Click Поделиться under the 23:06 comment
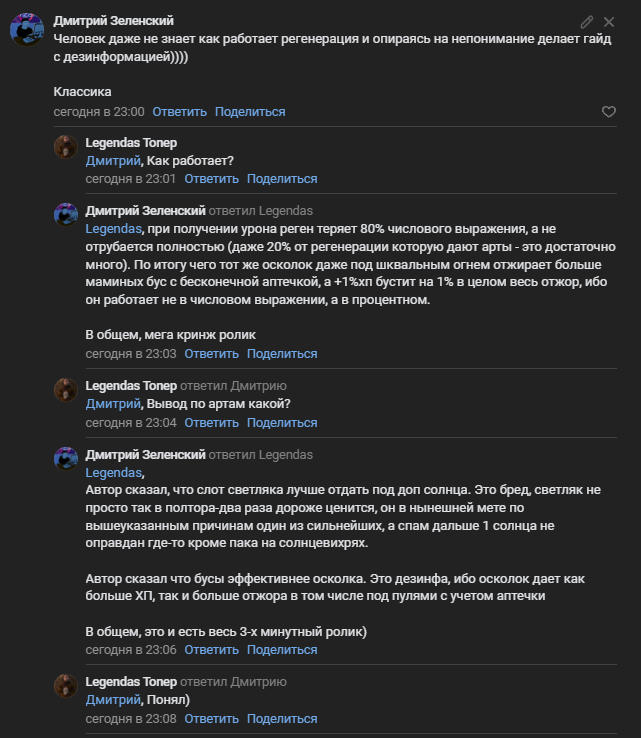This screenshot has height=738, width=641. tap(282, 650)
